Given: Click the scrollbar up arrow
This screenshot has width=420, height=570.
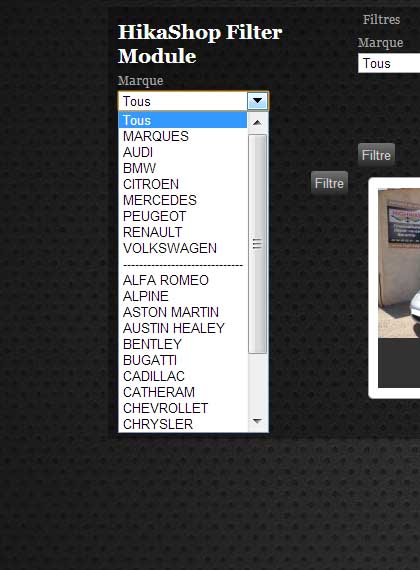Looking at the screenshot, I should point(257,123).
